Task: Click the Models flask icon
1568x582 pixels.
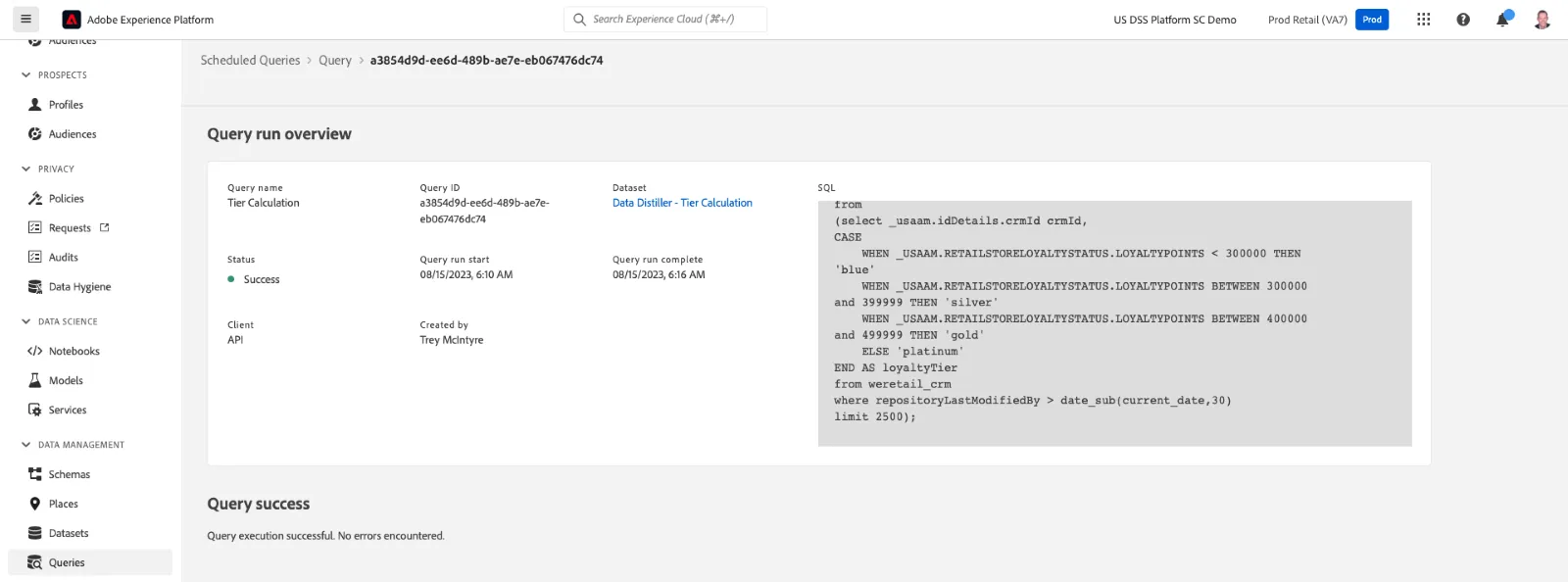Action: tap(35, 381)
